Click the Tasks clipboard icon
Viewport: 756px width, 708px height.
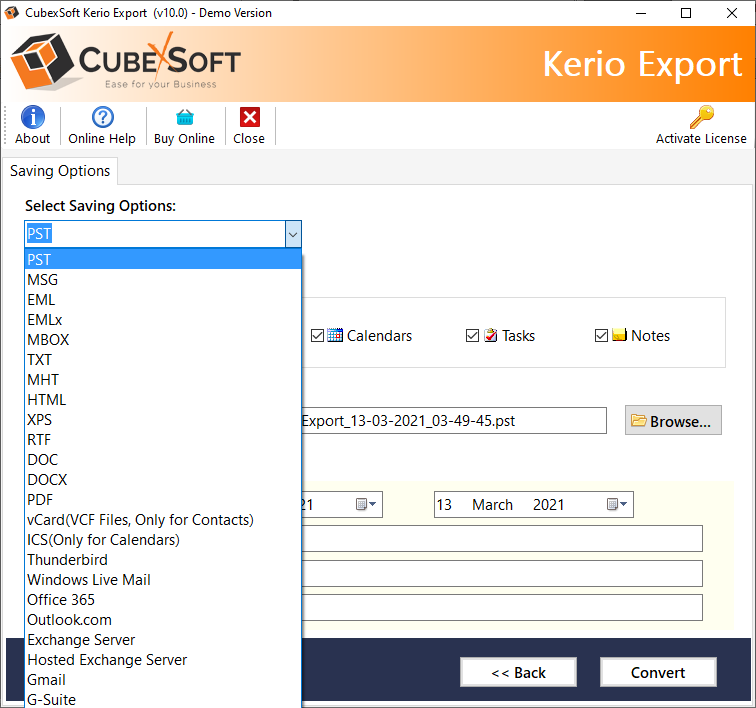coord(490,335)
